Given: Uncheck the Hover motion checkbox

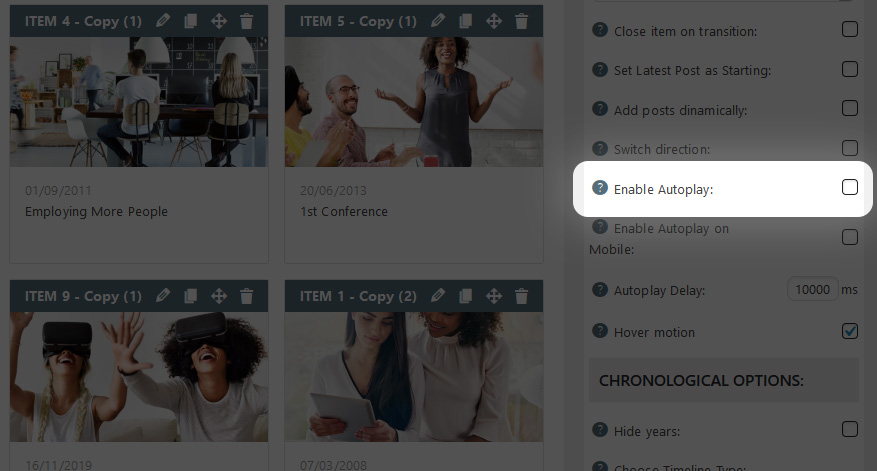Looking at the screenshot, I should click(x=850, y=331).
